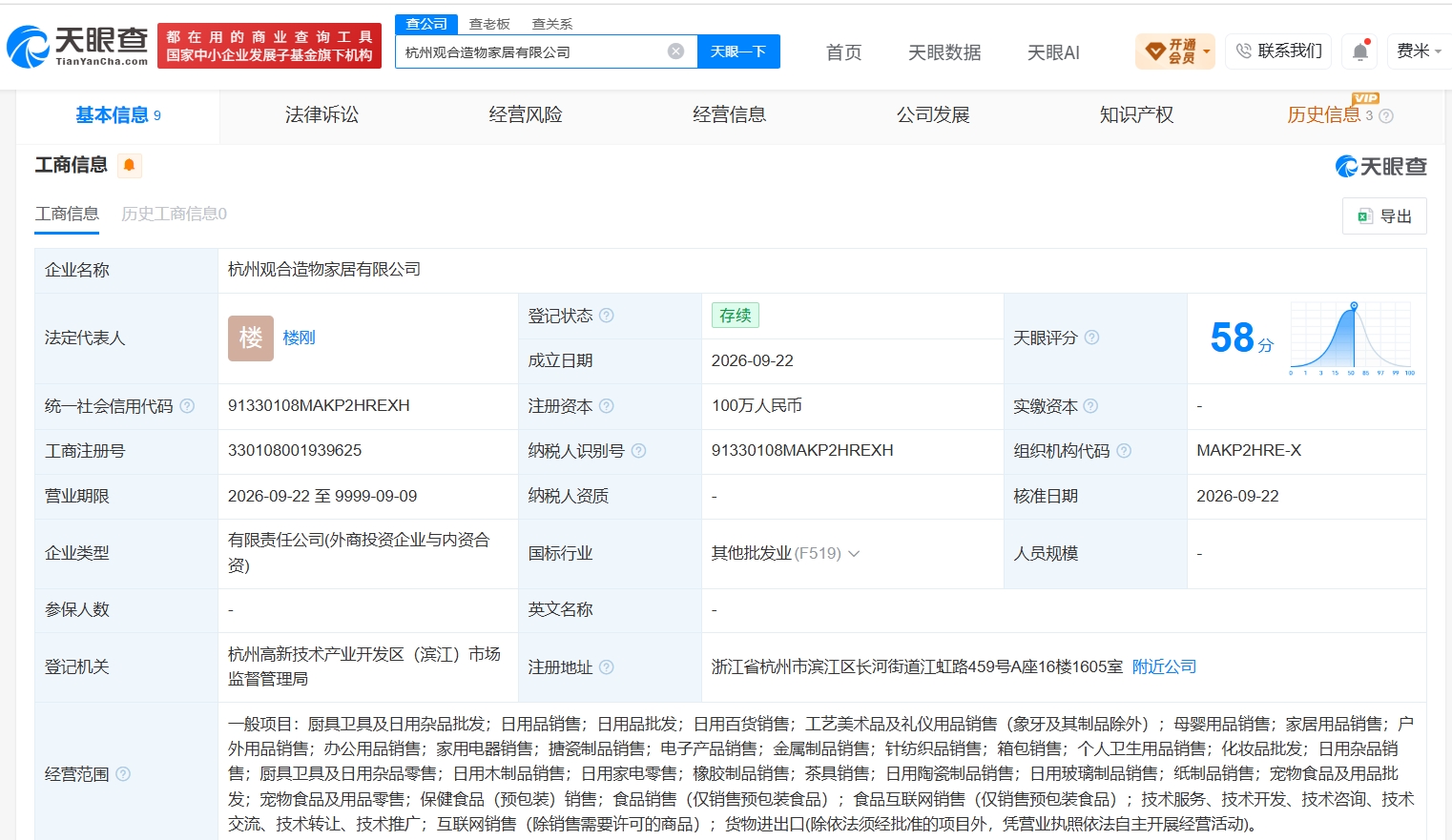Click the 天眼一下 search button

click(738, 51)
